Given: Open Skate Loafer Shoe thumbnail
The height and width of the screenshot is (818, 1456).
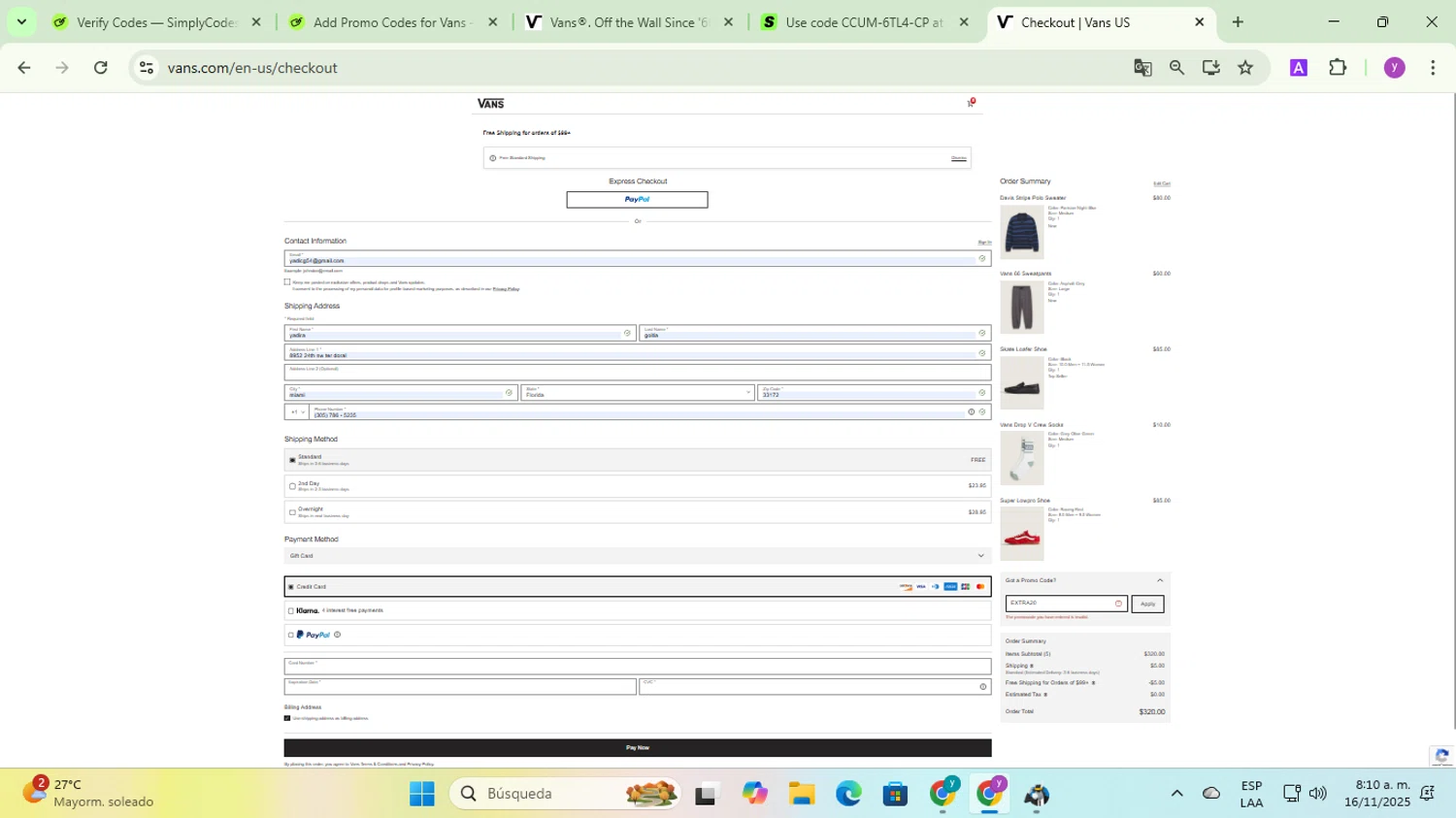Looking at the screenshot, I should (x=1022, y=383).
